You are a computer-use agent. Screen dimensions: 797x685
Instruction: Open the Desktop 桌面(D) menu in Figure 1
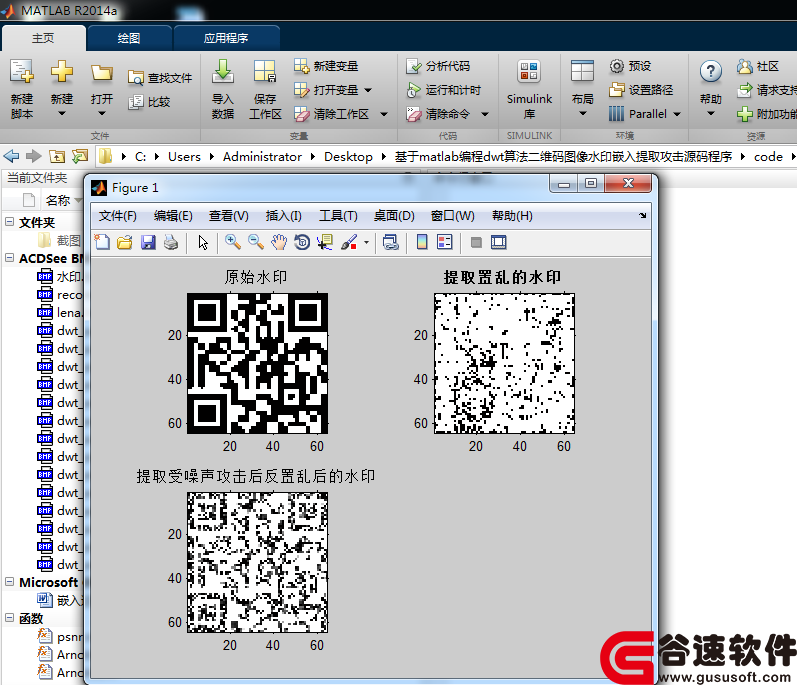pyautogui.click(x=394, y=216)
